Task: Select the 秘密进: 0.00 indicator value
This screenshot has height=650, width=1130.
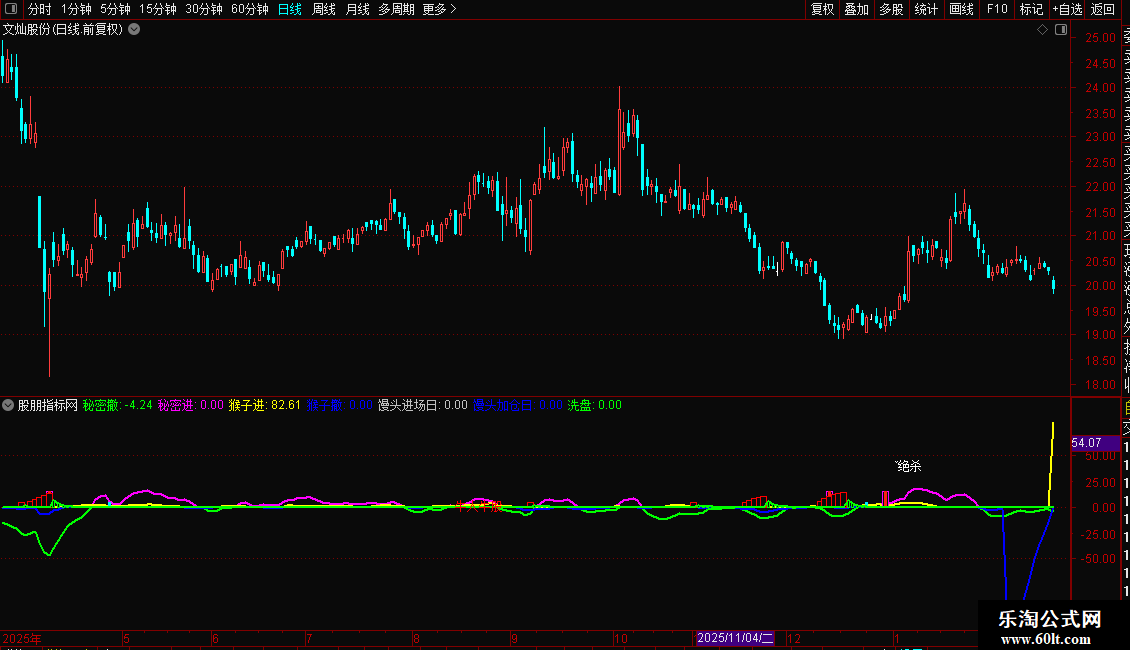Action: 191,405
